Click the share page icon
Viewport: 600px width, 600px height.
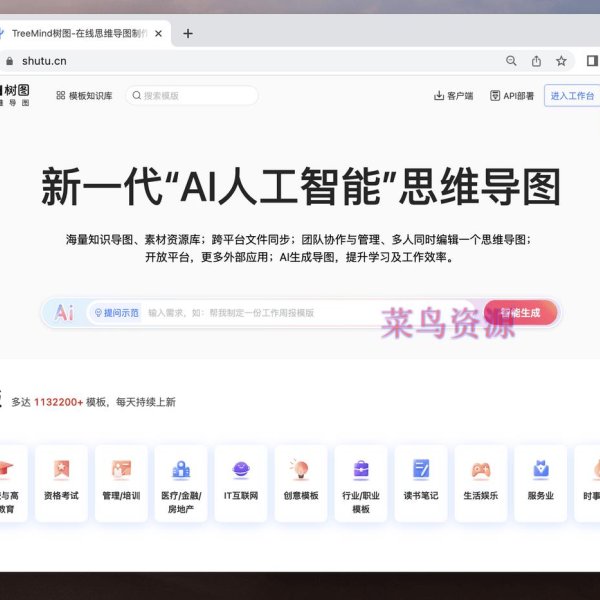536,61
